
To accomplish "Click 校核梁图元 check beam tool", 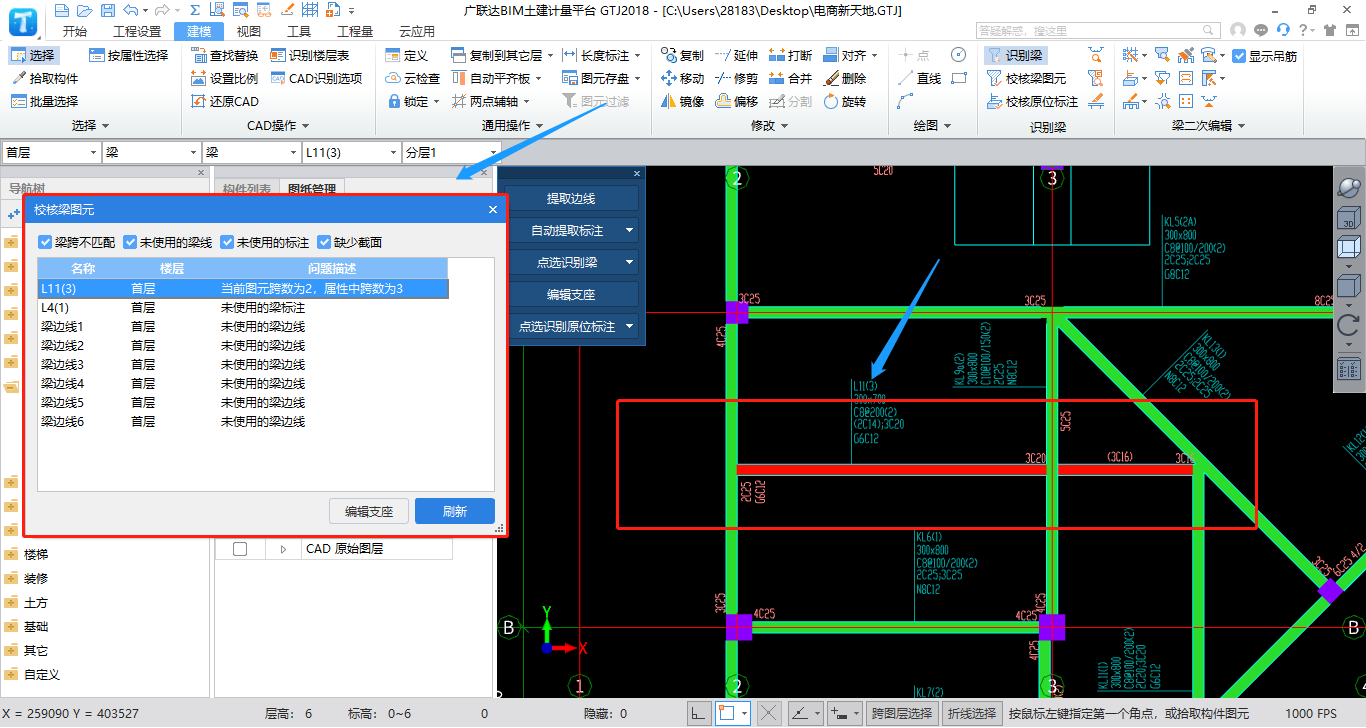I will pyautogui.click(x=1026, y=78).
